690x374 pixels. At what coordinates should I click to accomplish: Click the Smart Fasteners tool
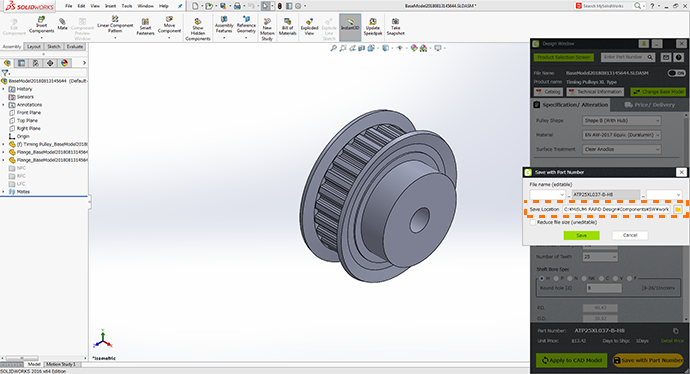[x=145, y=27]
